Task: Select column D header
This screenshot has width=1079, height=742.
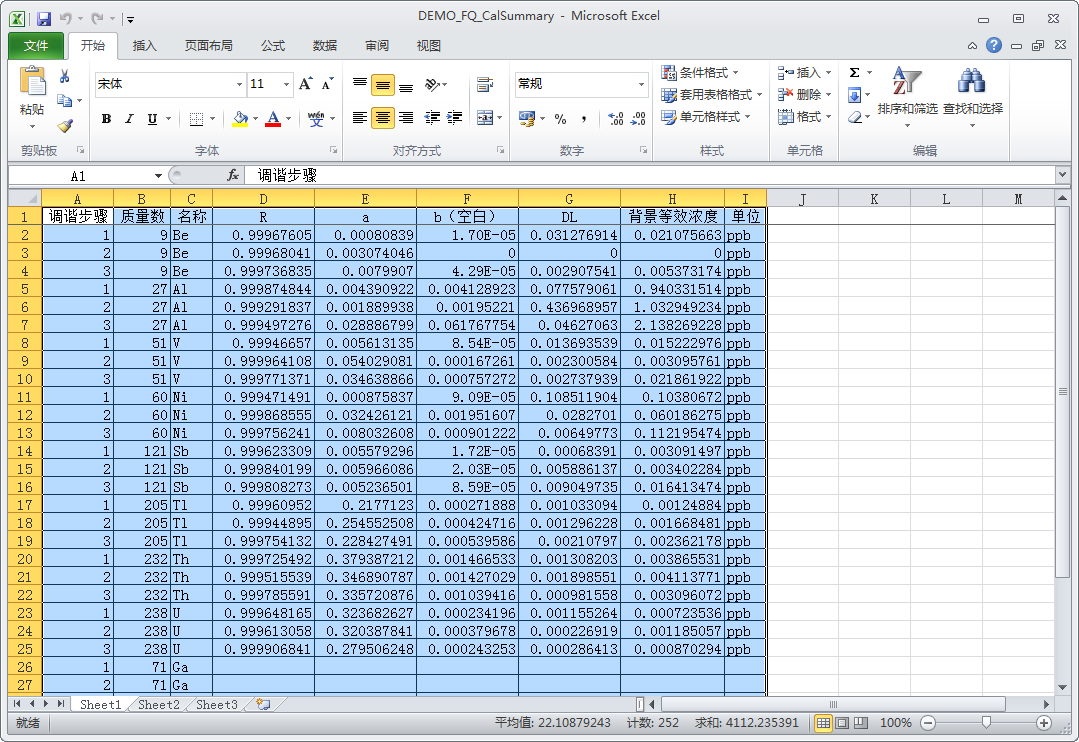Action: tap(264, 199)
